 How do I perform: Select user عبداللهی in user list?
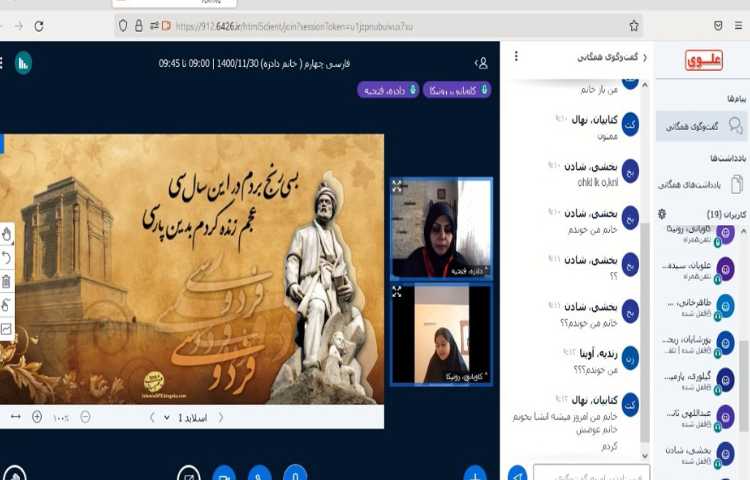pyautogui.click(x=699, y=417)
